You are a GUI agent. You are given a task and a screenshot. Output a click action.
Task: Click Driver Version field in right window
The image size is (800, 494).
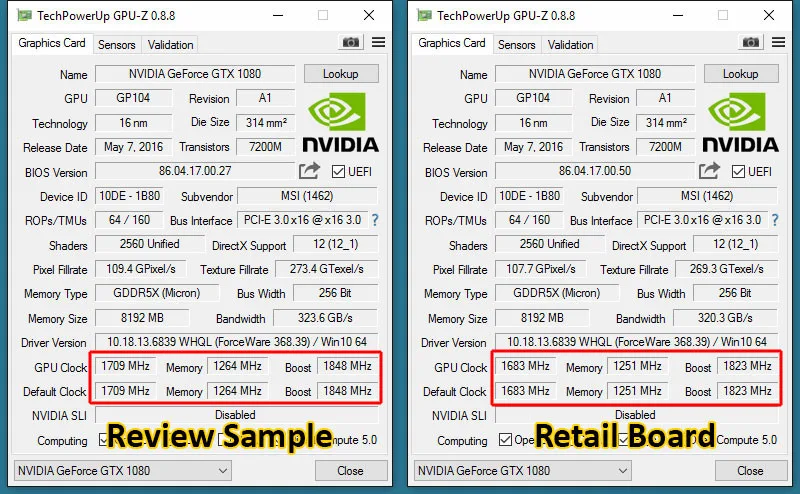pos(637,342)
